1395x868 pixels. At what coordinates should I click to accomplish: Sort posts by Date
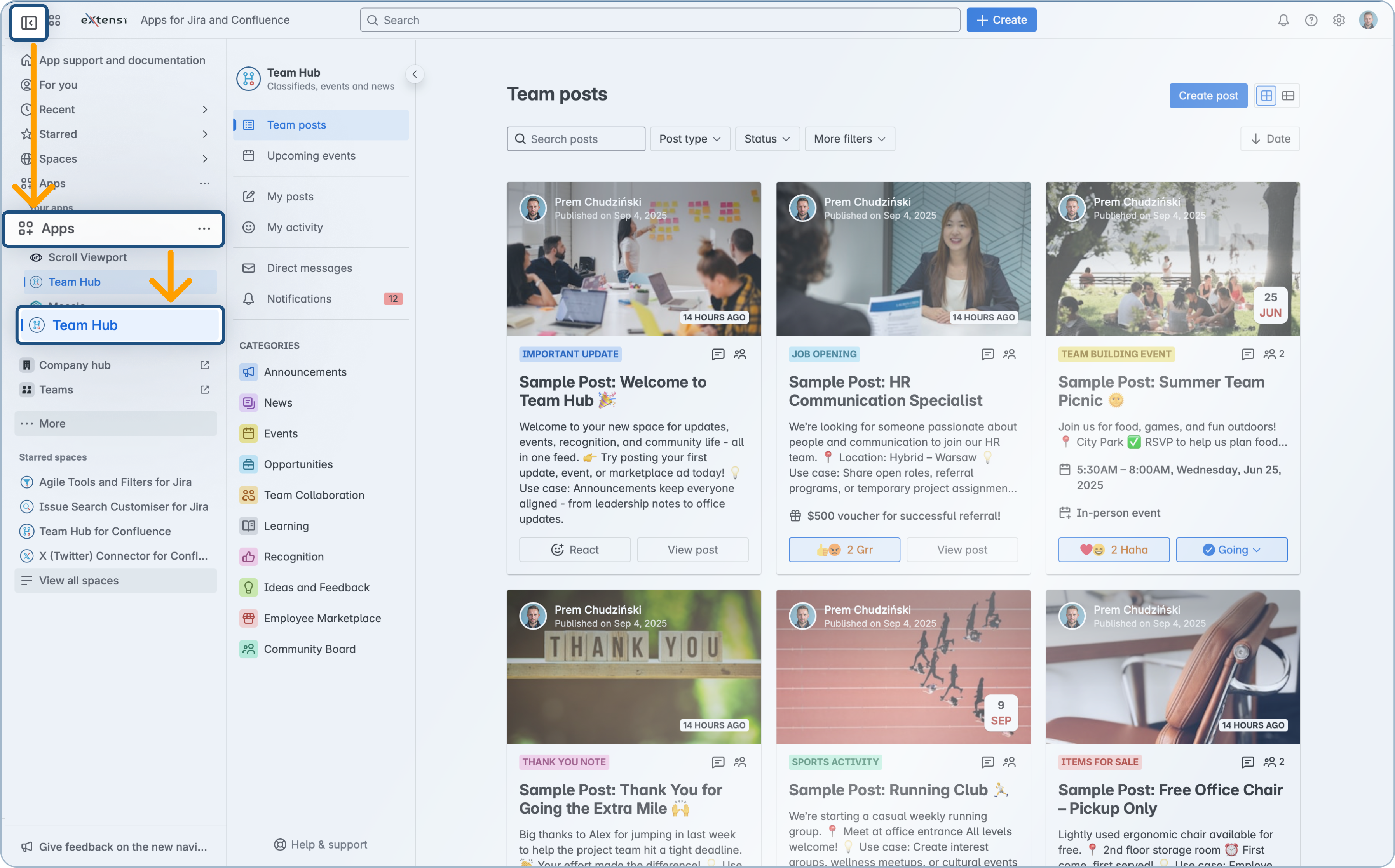[x=1270, y=139]
